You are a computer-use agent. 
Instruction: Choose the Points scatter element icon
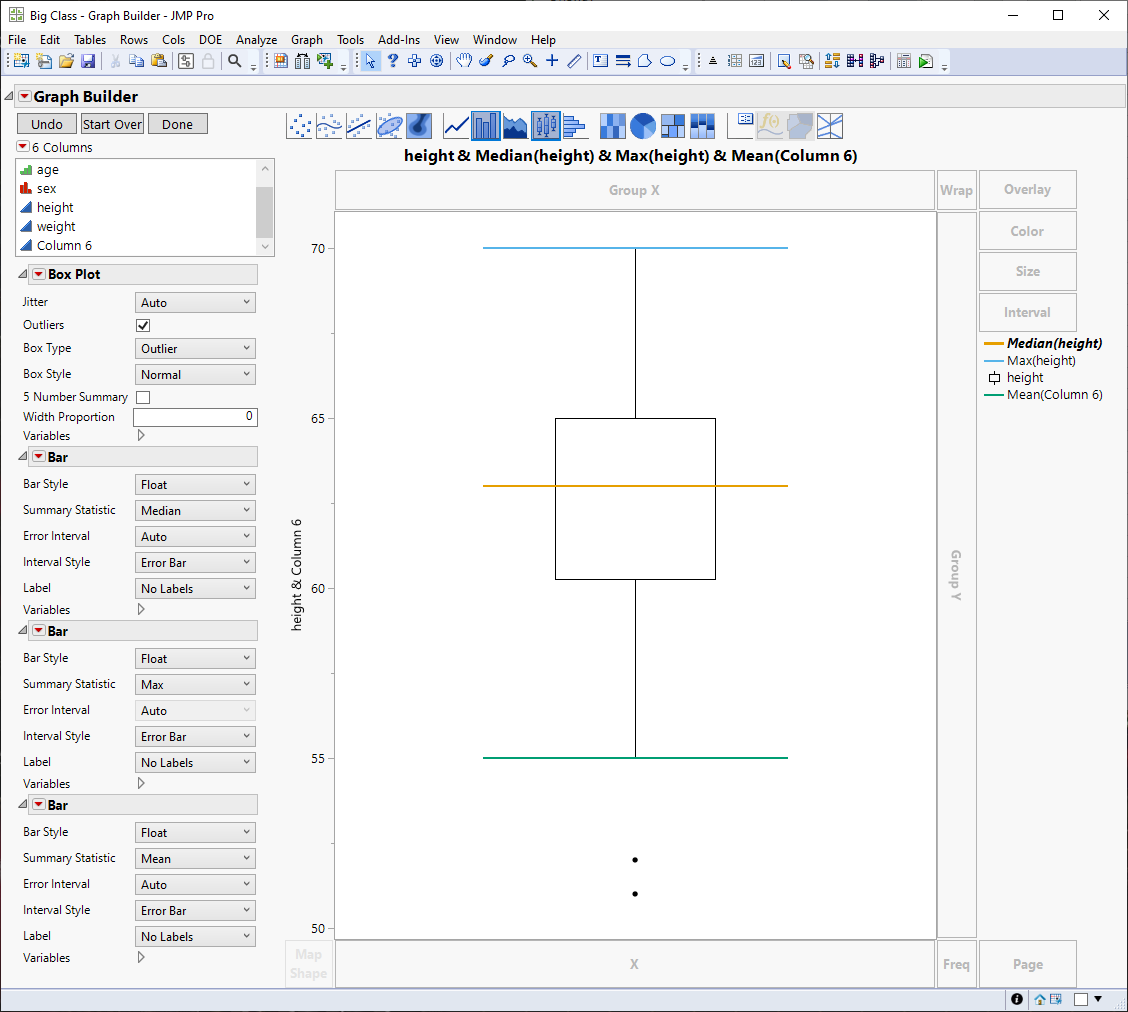(300, 126)
